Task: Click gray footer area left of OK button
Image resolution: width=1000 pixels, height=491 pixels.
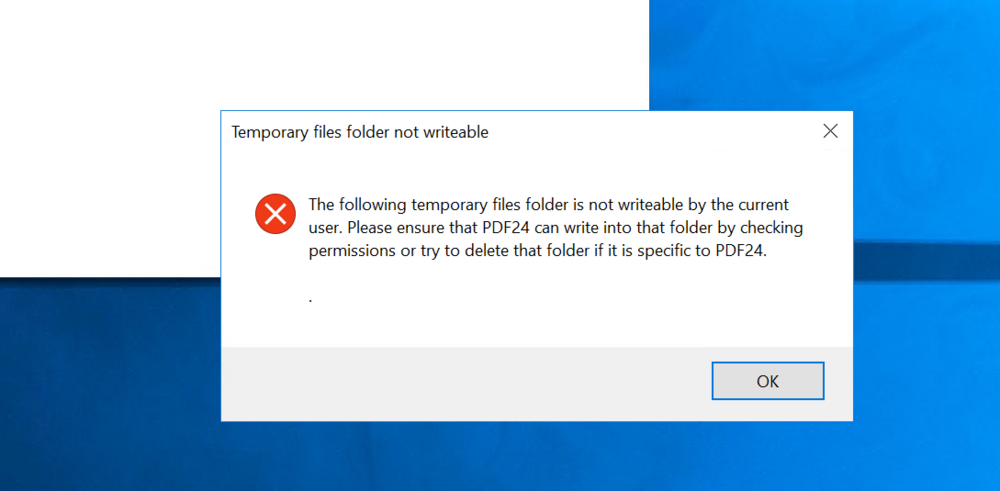Action: (x=450, y=383)
